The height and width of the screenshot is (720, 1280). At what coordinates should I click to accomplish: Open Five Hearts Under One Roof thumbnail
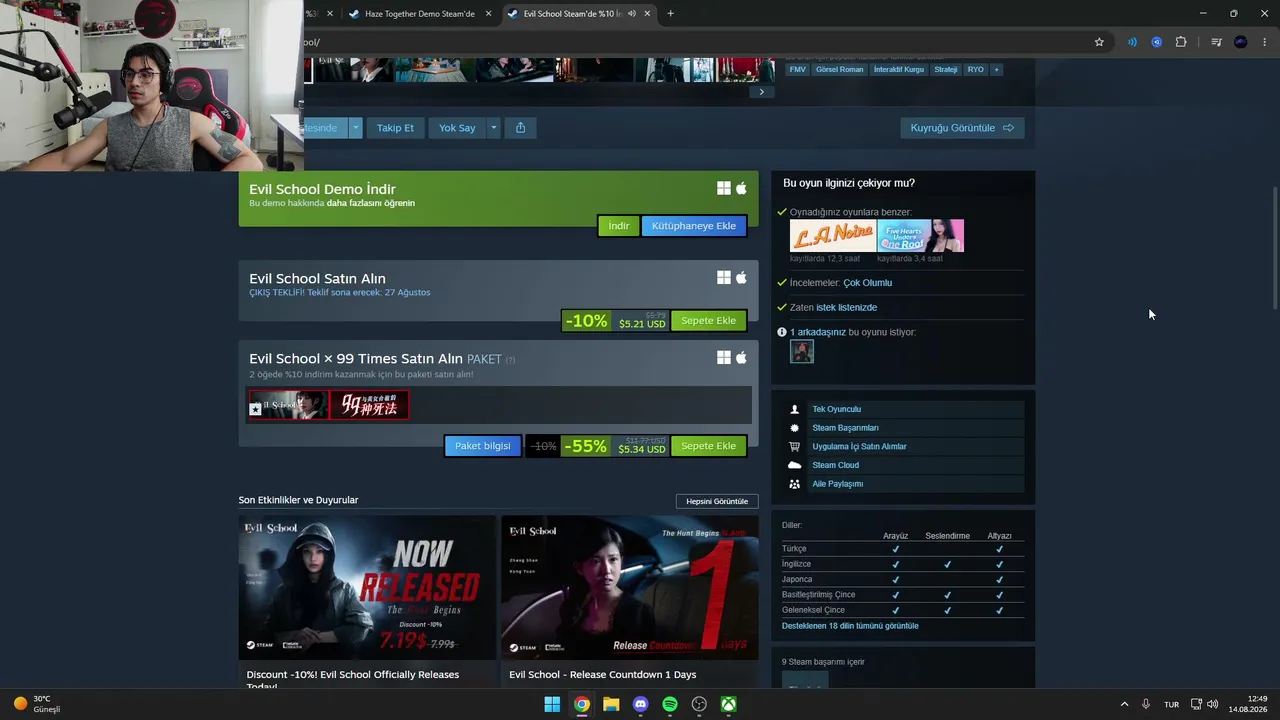(x=921, y=236)
